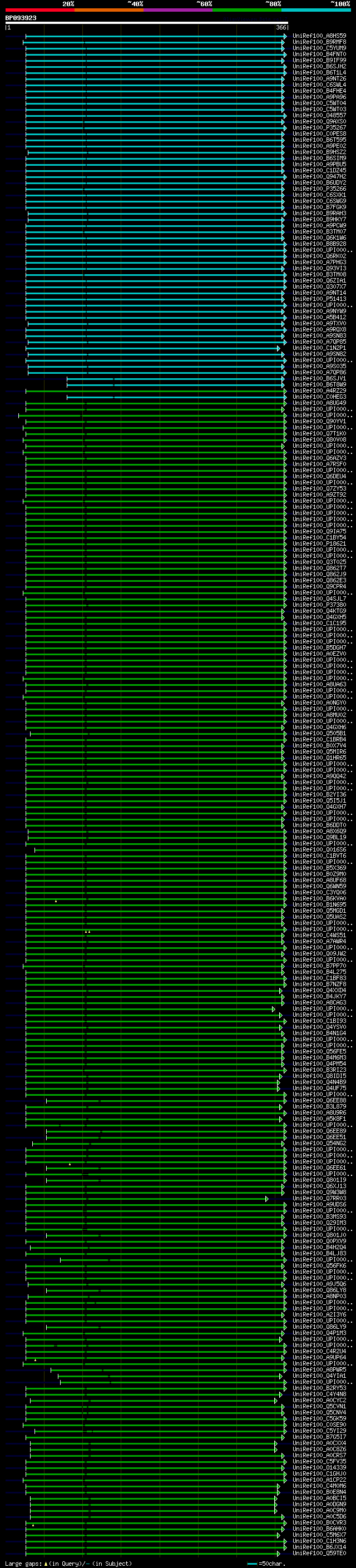This screenshot has height=1568, width=356.
Task: Click the purple ~60% legend color bar
Action: click(x=177, y=10)
